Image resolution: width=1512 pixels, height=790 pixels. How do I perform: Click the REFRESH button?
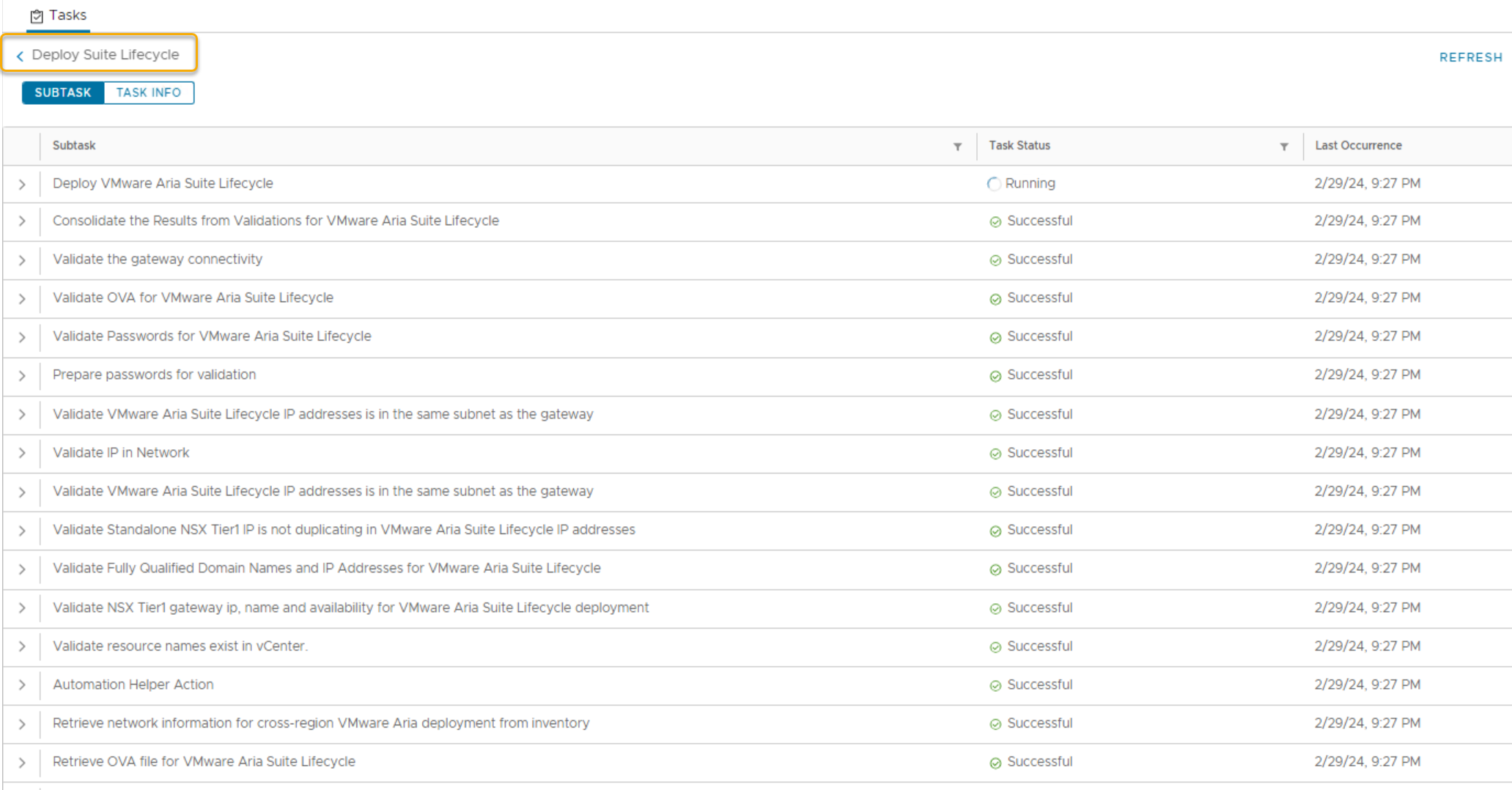1470,57
